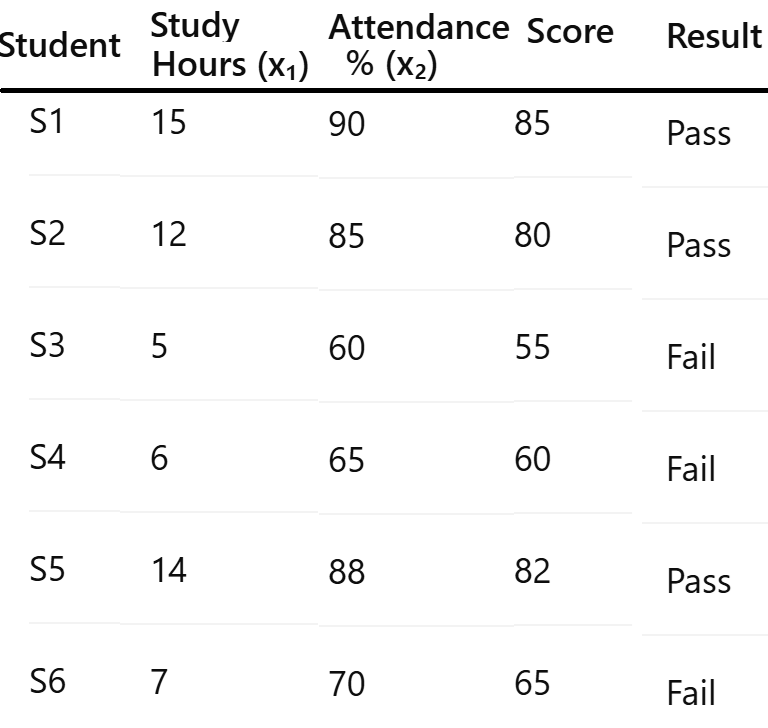Select attendance value 88 for S5
The height and width of the screenshot is (728, 768).
pos(347,573)
